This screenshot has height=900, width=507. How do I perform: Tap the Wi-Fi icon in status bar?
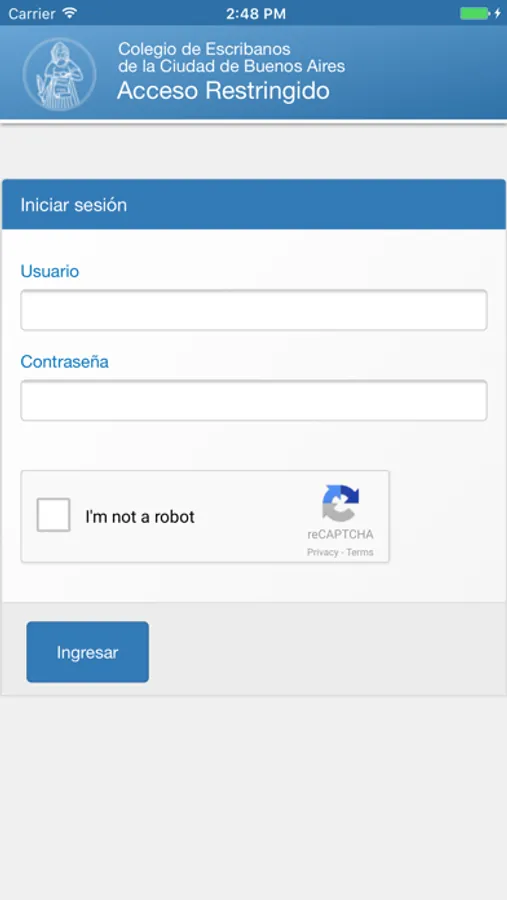[70, 13]
